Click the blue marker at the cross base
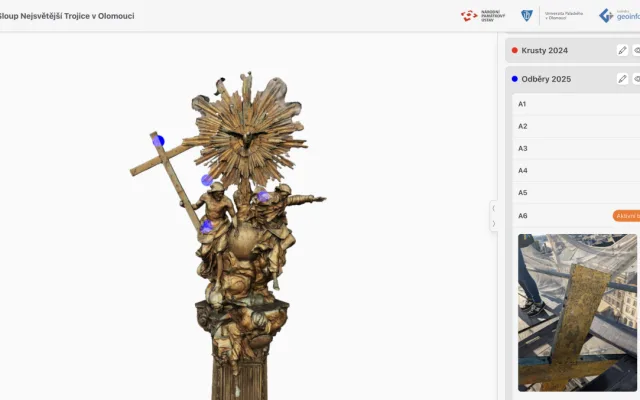640x400 pixels. click(x=207, y=227)
